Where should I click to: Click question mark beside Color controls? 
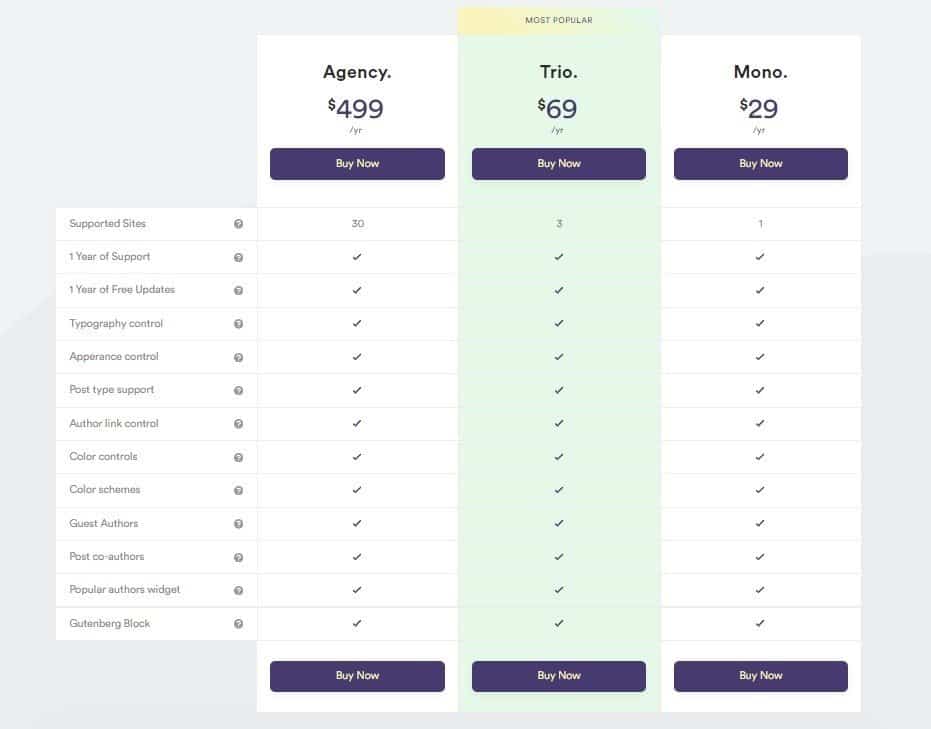point(238,457)
